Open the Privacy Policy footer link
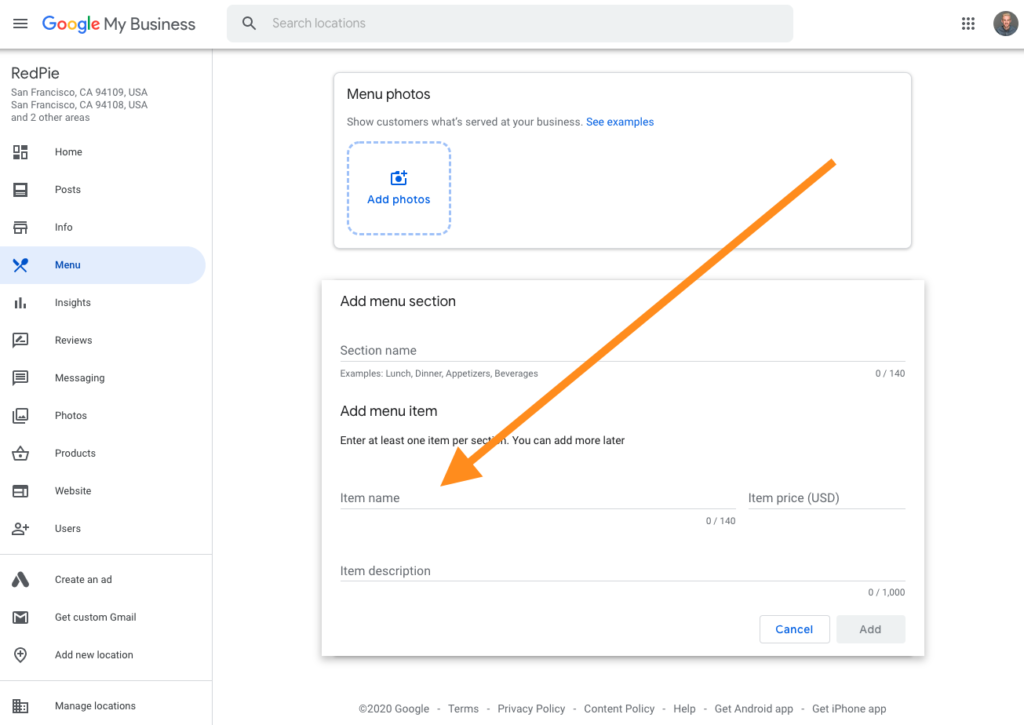This screenshot has width=1024, height=725. coord(531,709)
